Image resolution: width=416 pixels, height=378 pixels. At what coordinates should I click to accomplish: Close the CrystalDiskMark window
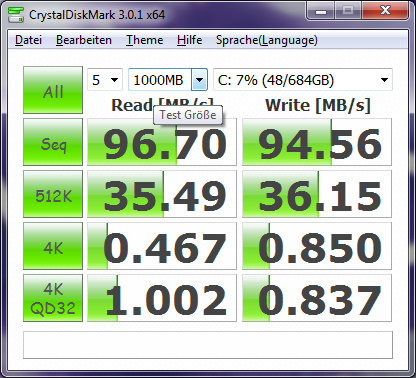pyautogui.click(x=385, y=11)
